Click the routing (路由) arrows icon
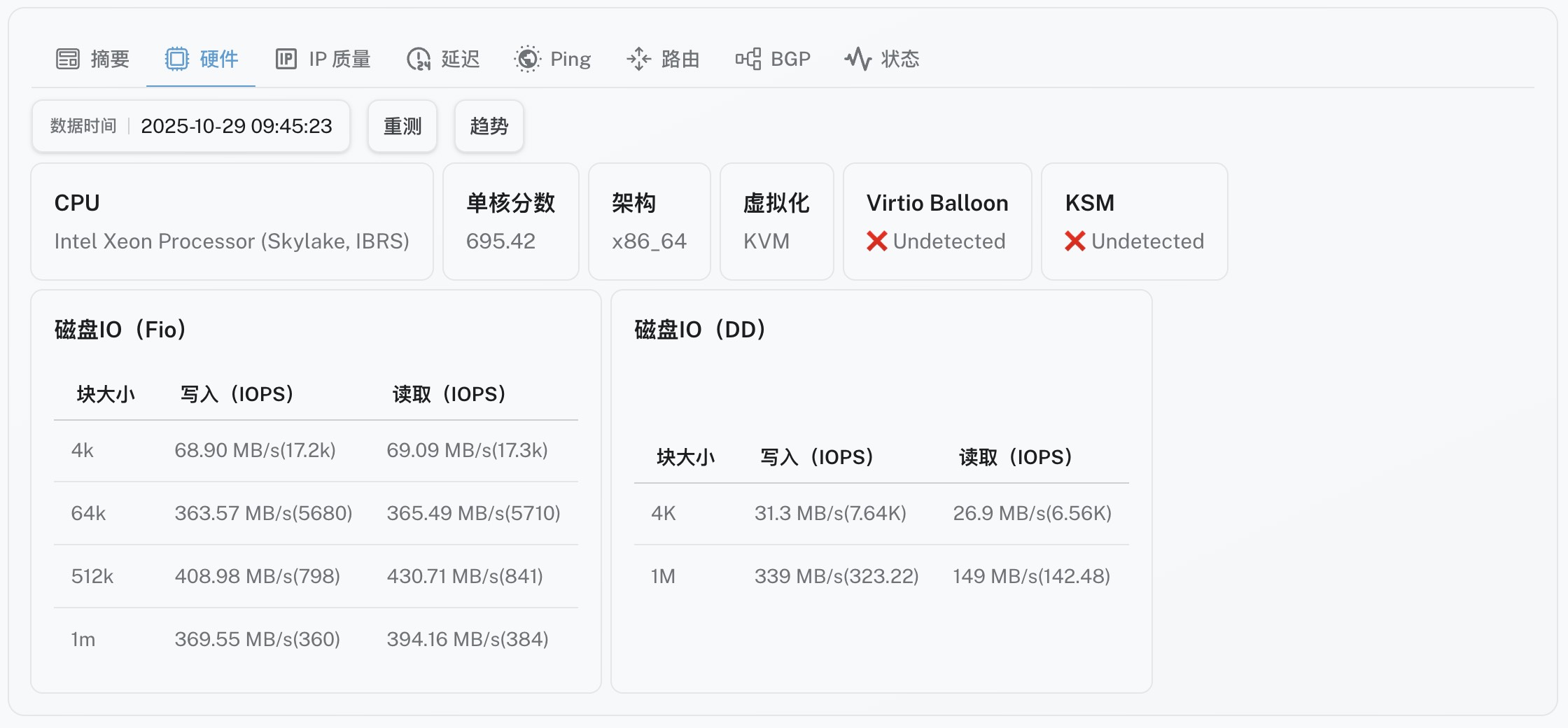 coord(638,59)
